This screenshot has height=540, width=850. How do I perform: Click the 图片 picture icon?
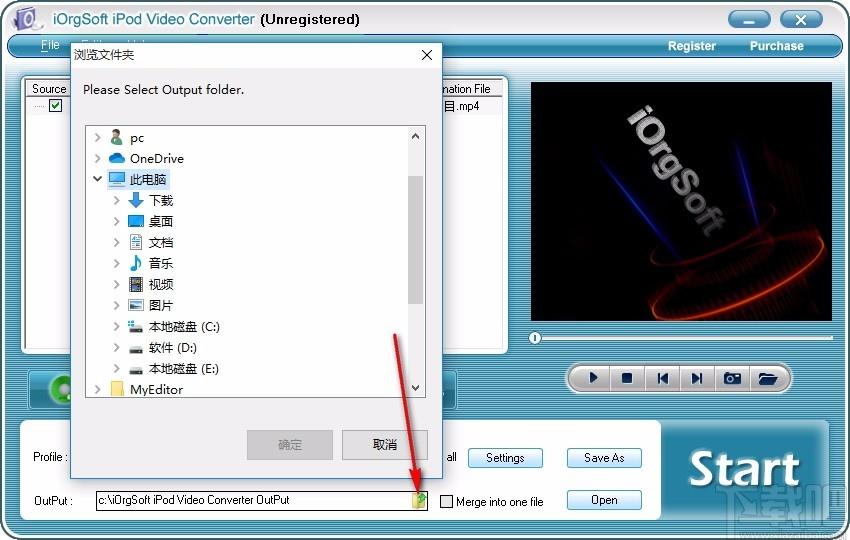[136, 305]
